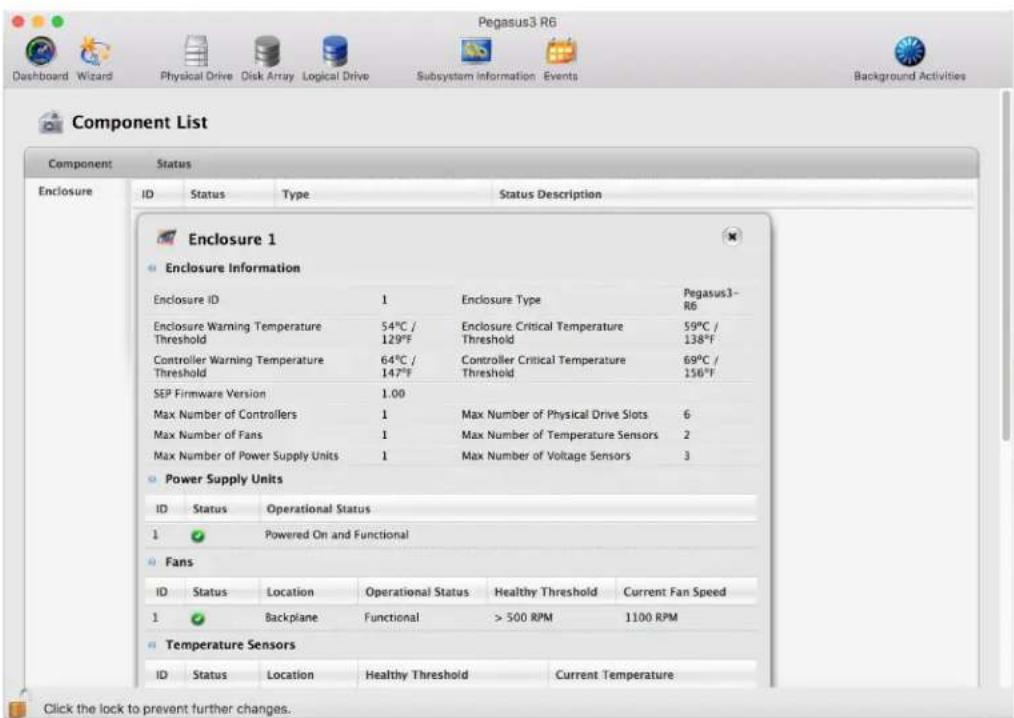Viewport: 1014px width, 718px height.
Task: Click the green zoom window button
Action: pyautogui.click(x=58, y=21)
